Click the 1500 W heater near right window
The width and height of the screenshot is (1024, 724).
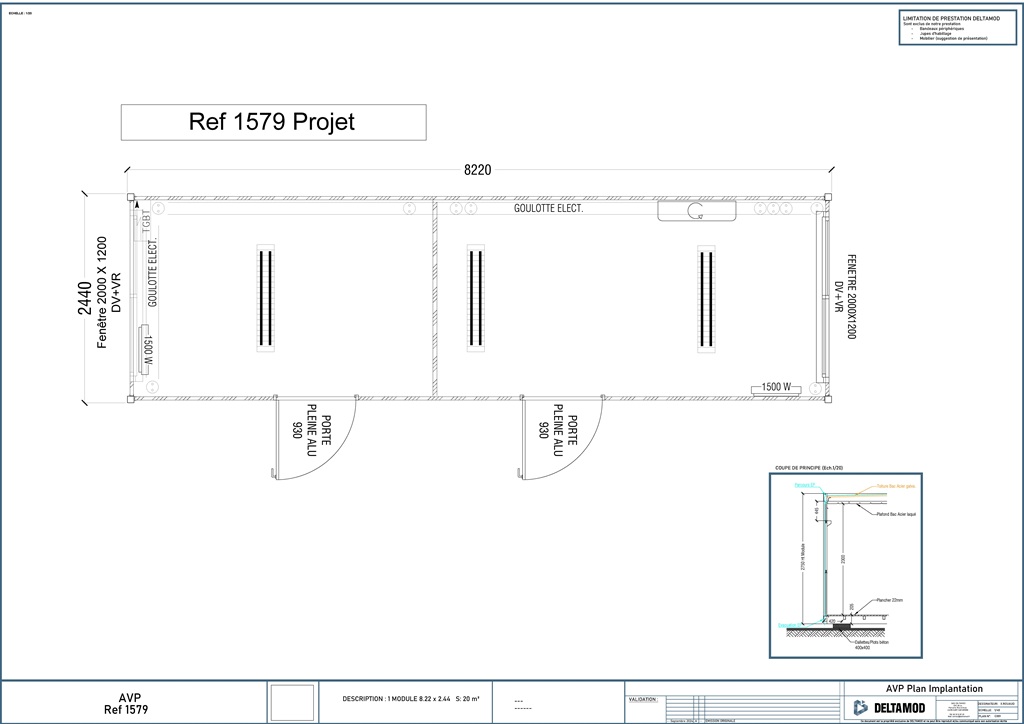(776, 388)
